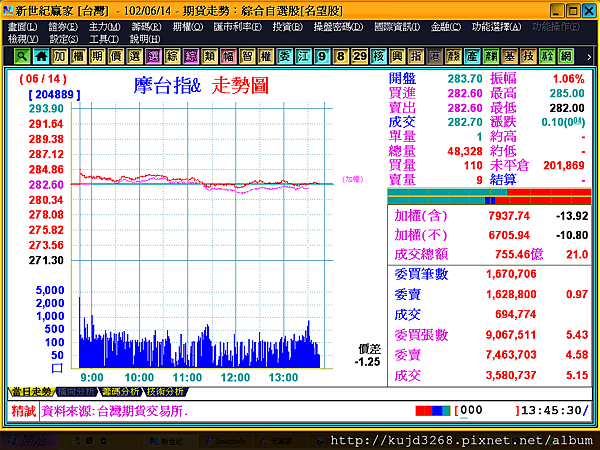Select the cyan 9 toolbar icon

point(322,56)
